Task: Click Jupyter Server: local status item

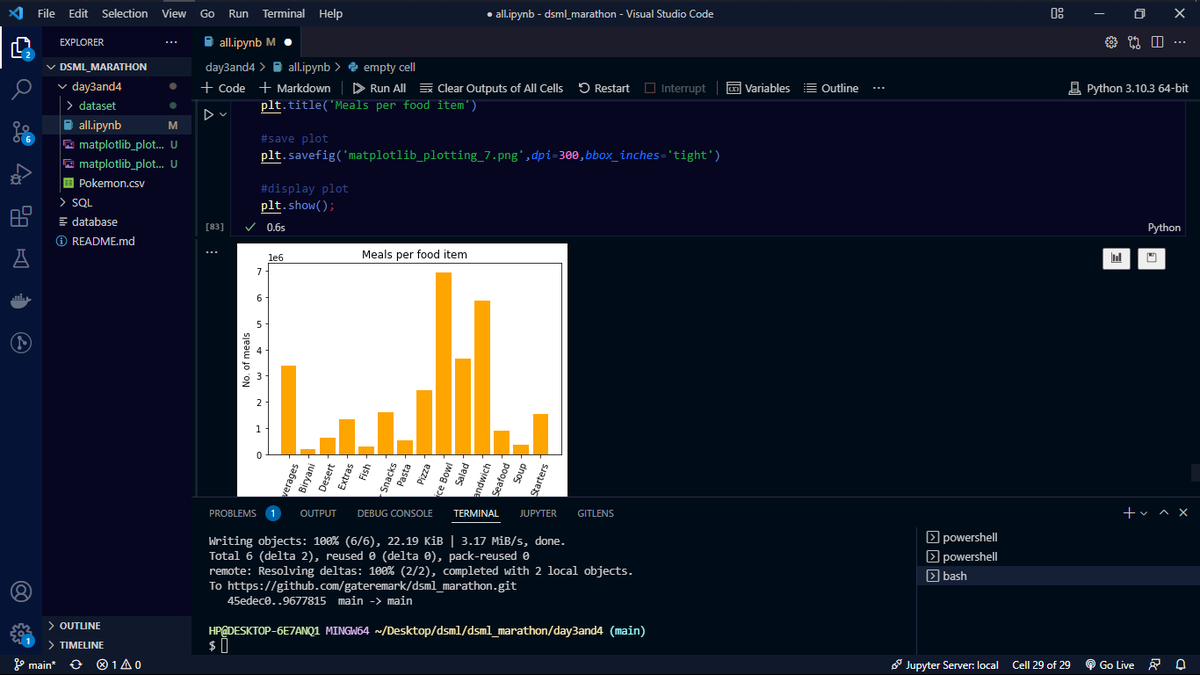Action: click(x=944, y=665)
